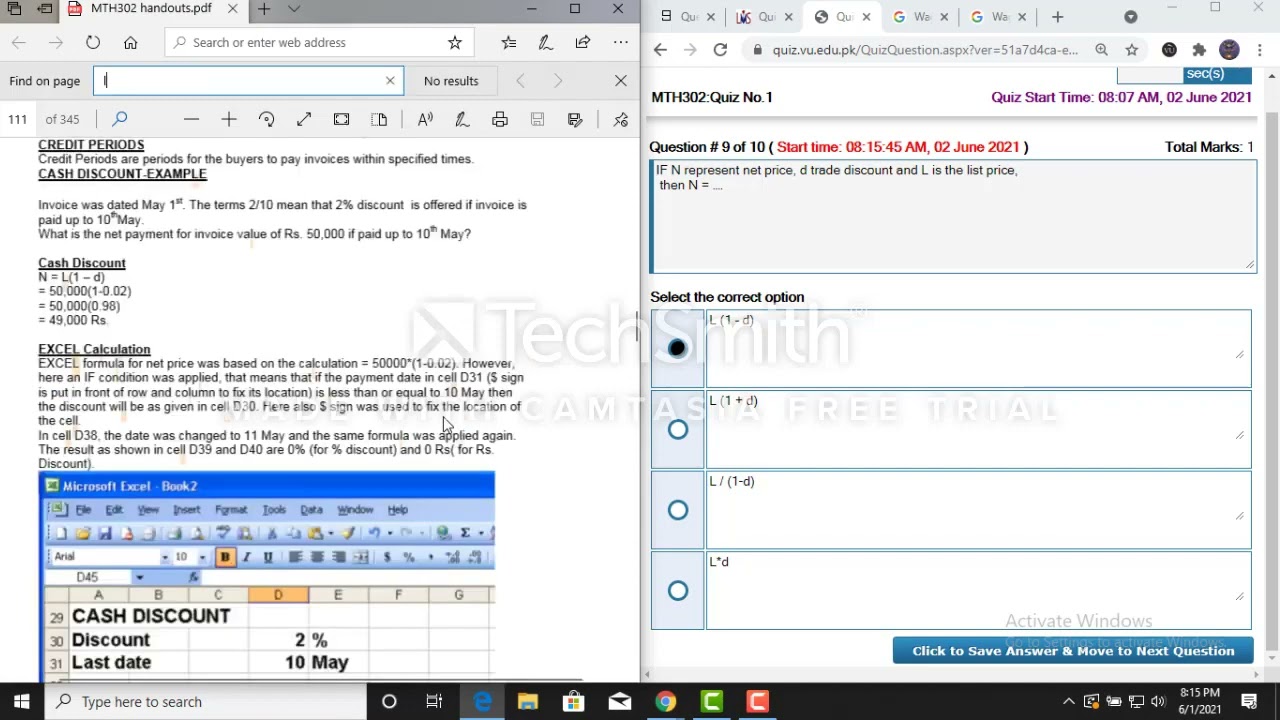Go to Edge home page
This screenshot has height=720, width=1280.
(x=130, y=42)
